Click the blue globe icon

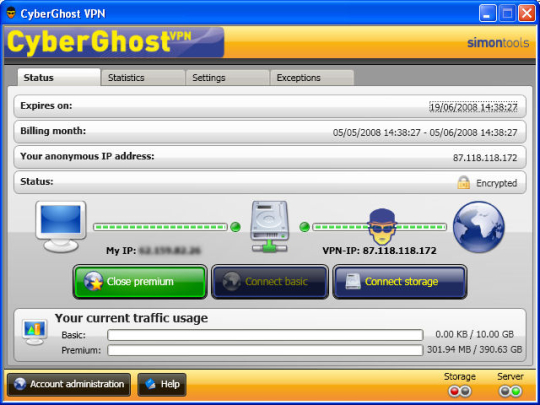(x=478, y=227)
